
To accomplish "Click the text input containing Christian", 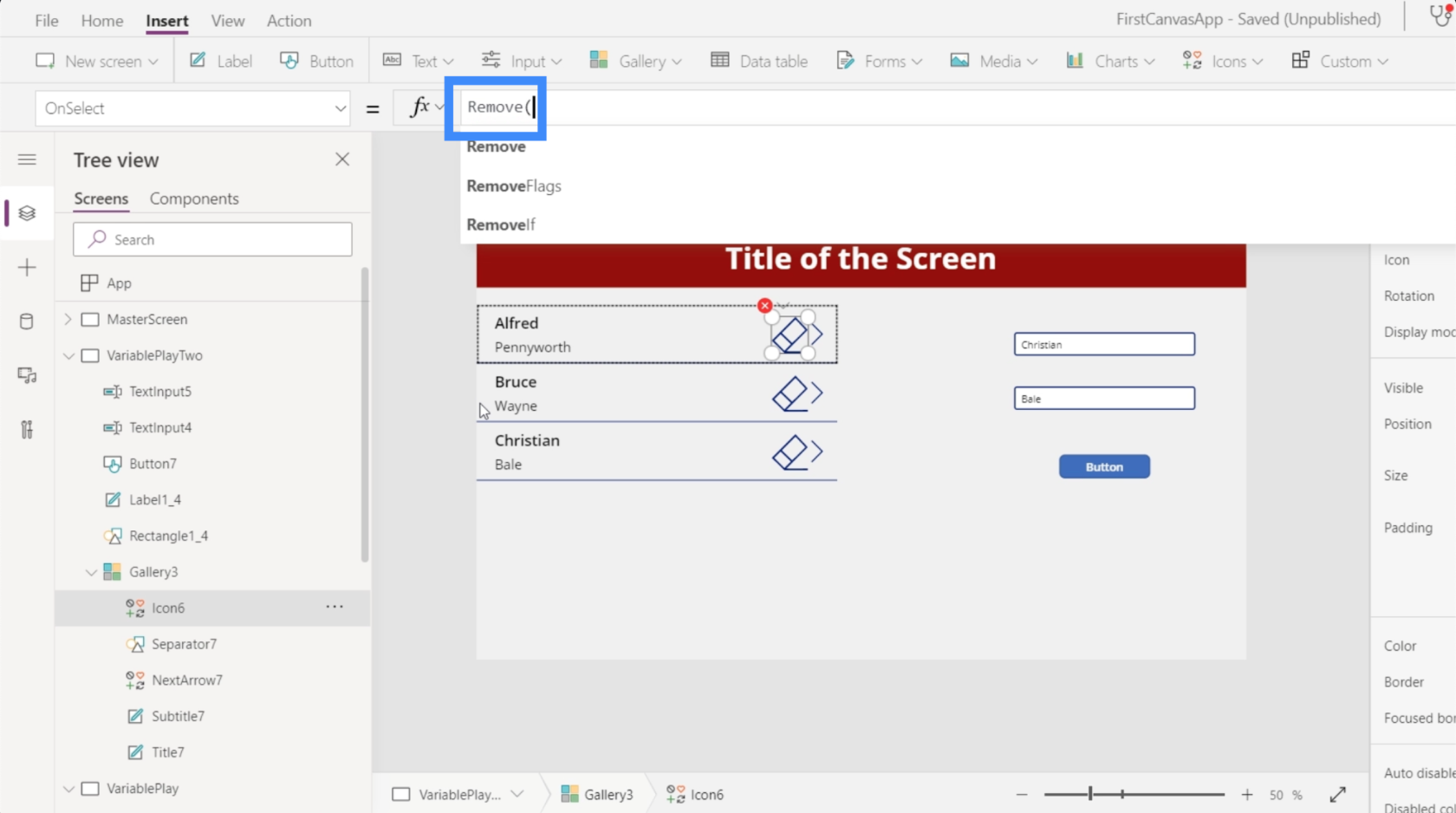I will pos(1104,344).
